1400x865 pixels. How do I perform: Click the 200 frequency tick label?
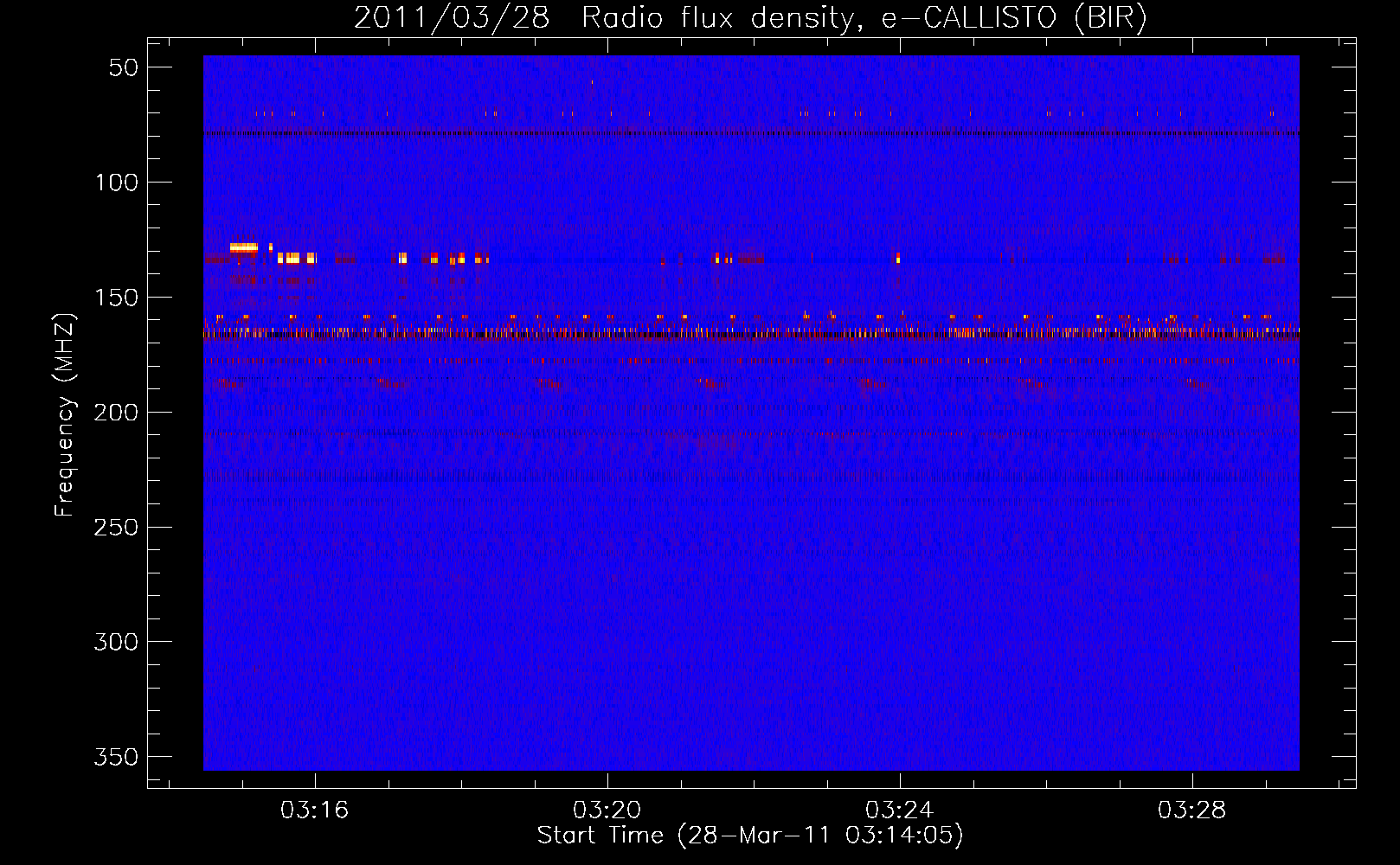tap(117, 413)
